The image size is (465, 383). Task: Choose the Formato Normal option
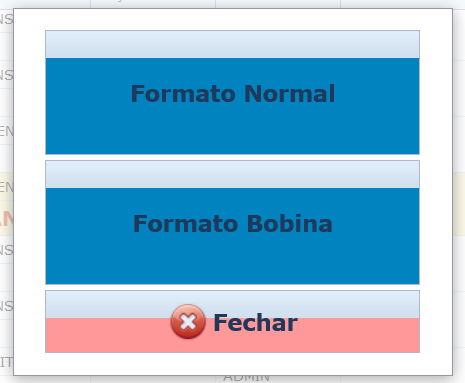point(232,92)
